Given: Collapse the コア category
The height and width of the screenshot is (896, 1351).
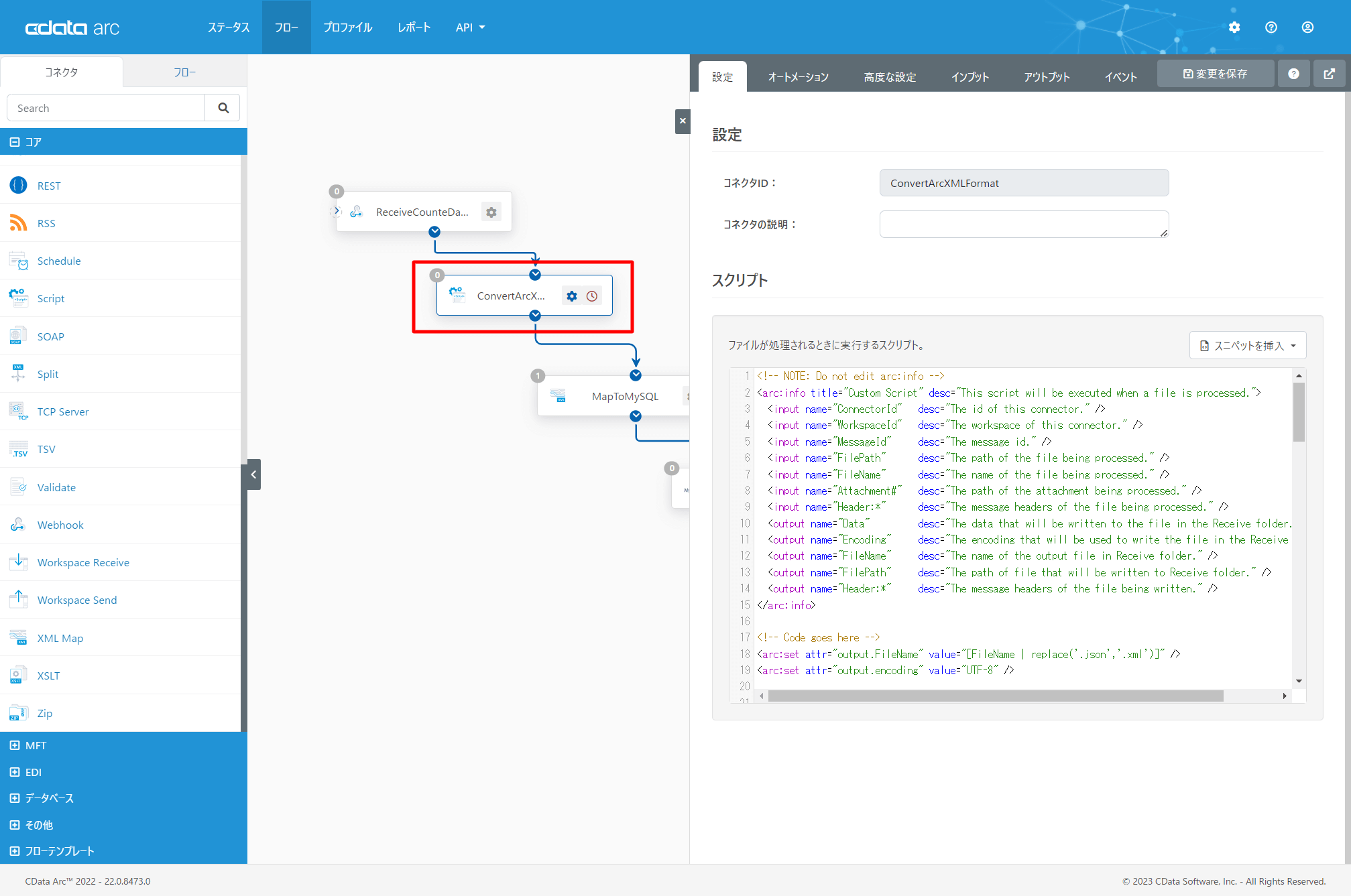Looking at the screenshot, I should click(15, 142).
